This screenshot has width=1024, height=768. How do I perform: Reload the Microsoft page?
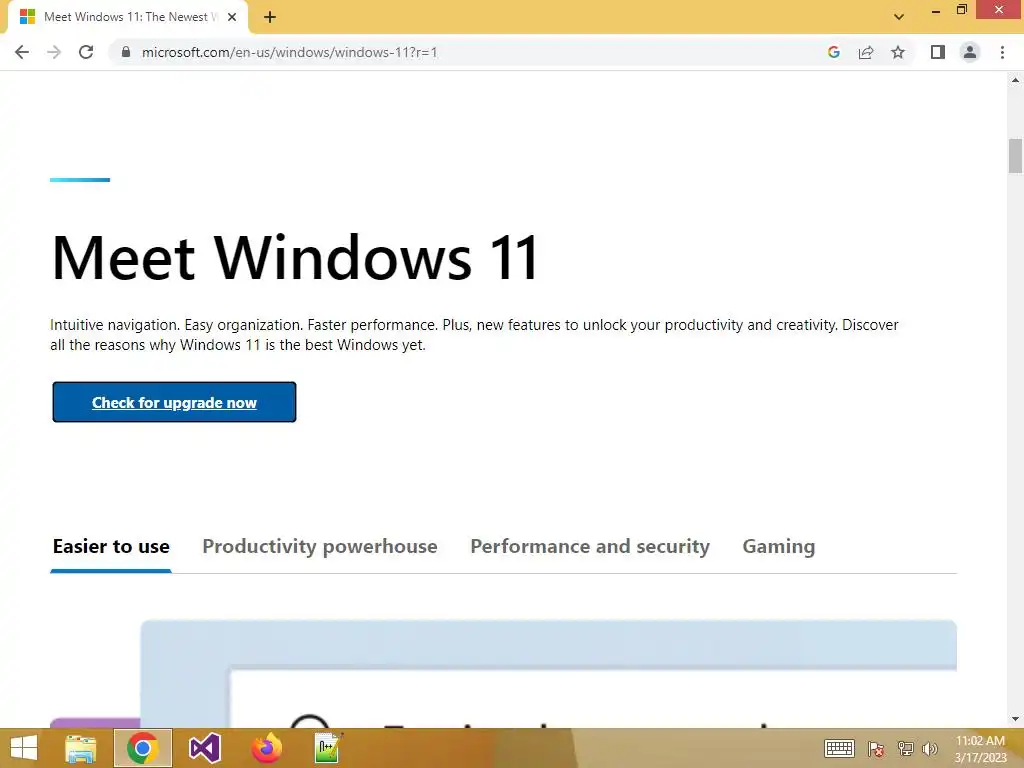click(x=86, y=52)
